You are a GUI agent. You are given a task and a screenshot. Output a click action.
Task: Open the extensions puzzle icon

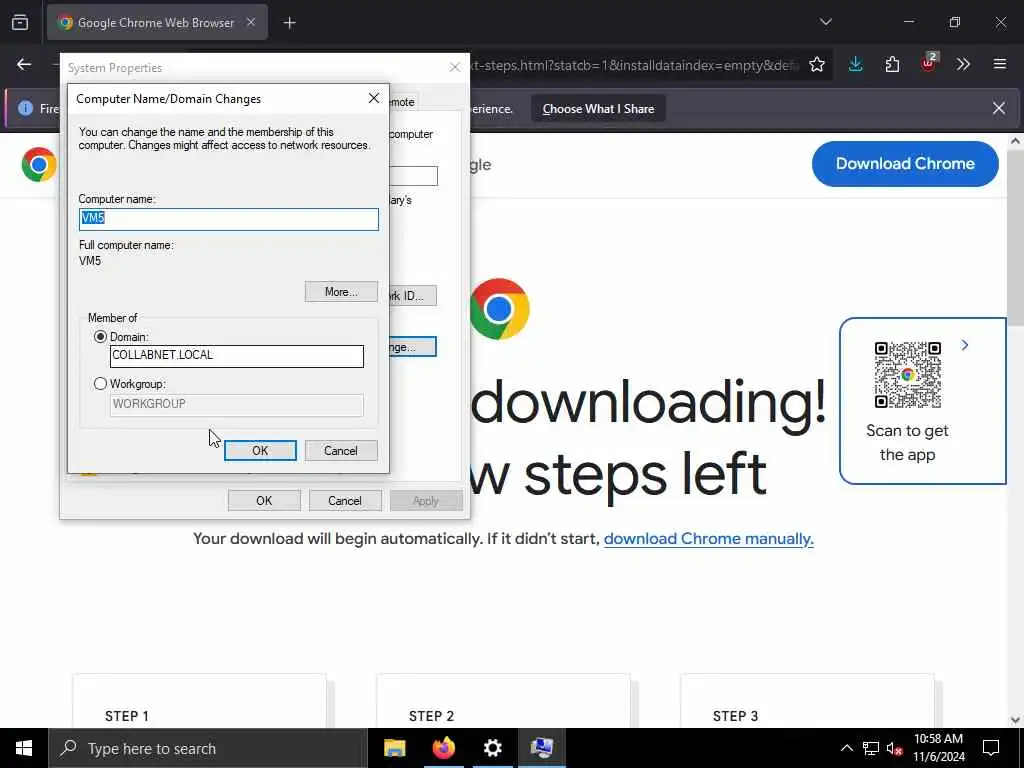[892, 64]
